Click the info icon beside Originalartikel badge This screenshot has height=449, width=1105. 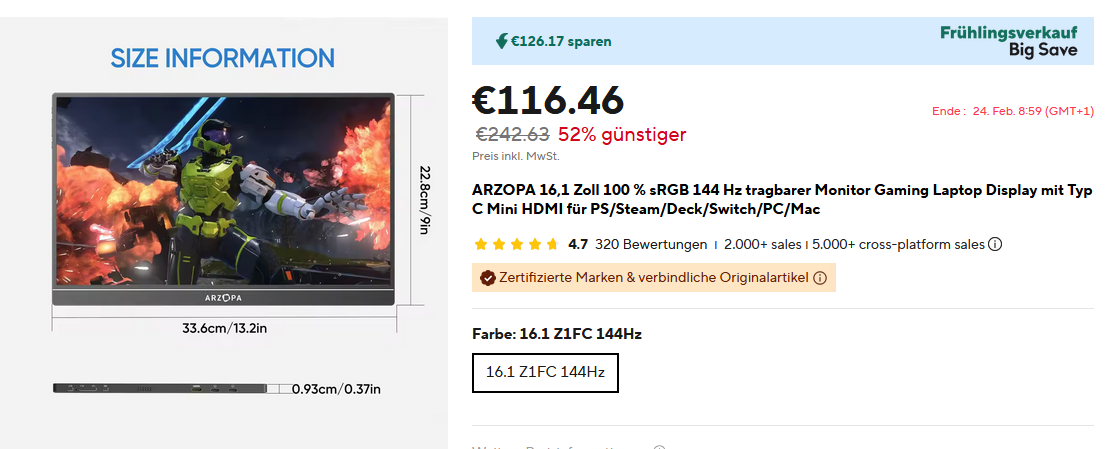click(820, 278)
